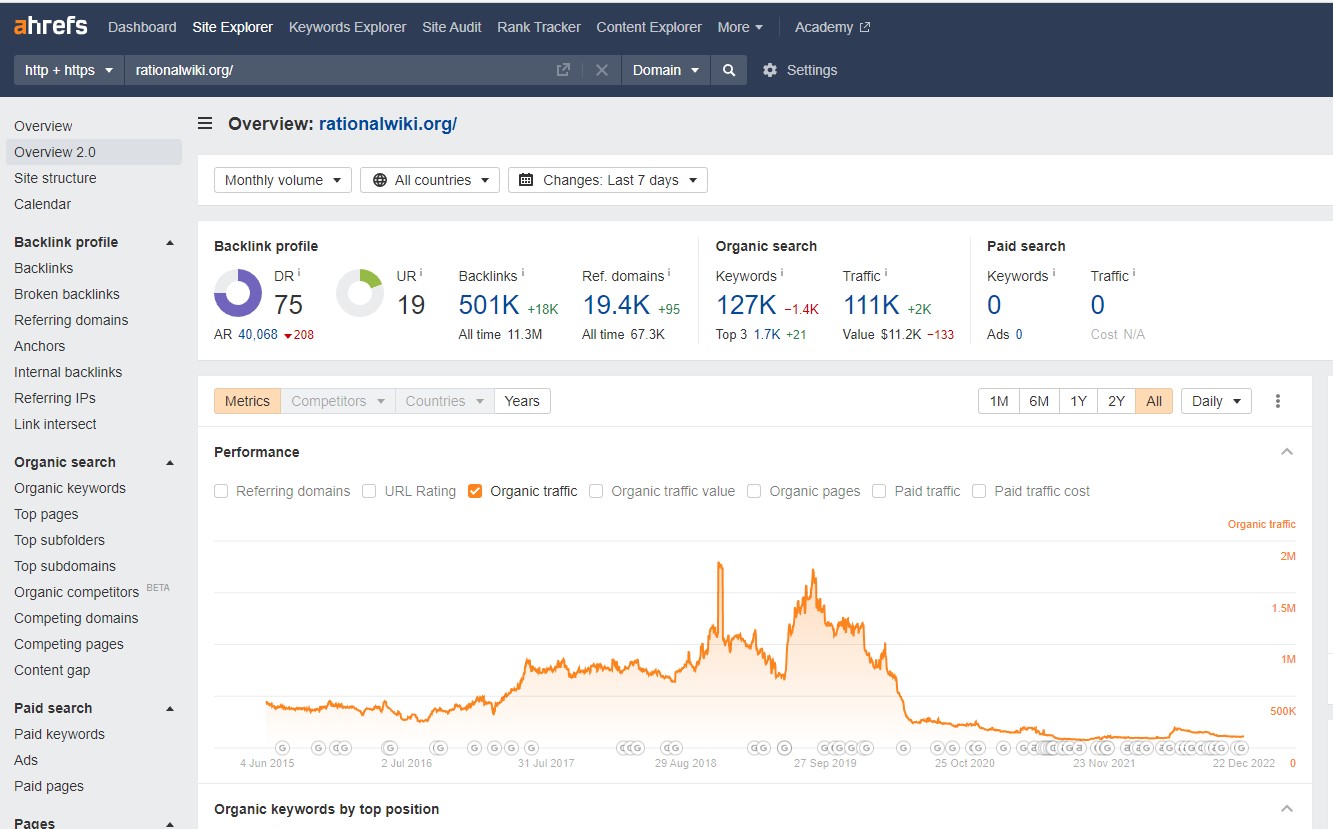Screen dimensions: 1333x829
Task: Open the All countries dropdown
Action: click(429, 180)
